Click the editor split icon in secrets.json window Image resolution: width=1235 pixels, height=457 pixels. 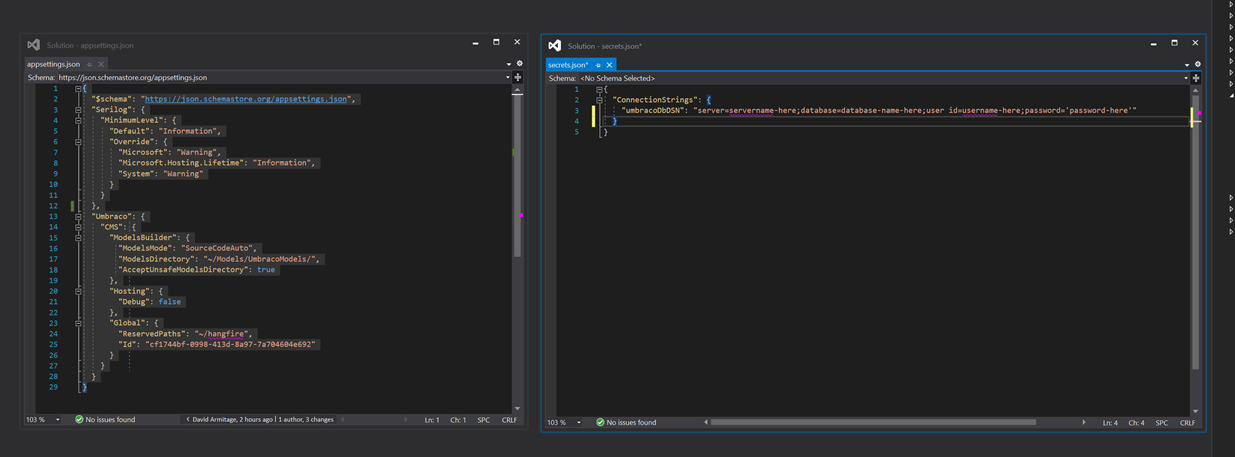(1196, 78)
